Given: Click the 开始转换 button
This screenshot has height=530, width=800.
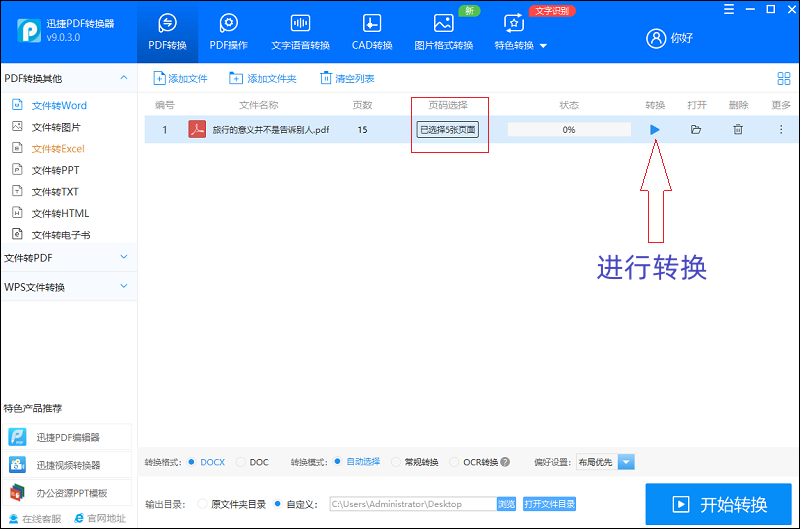Looking at the screenshot, I should point(718,504).
